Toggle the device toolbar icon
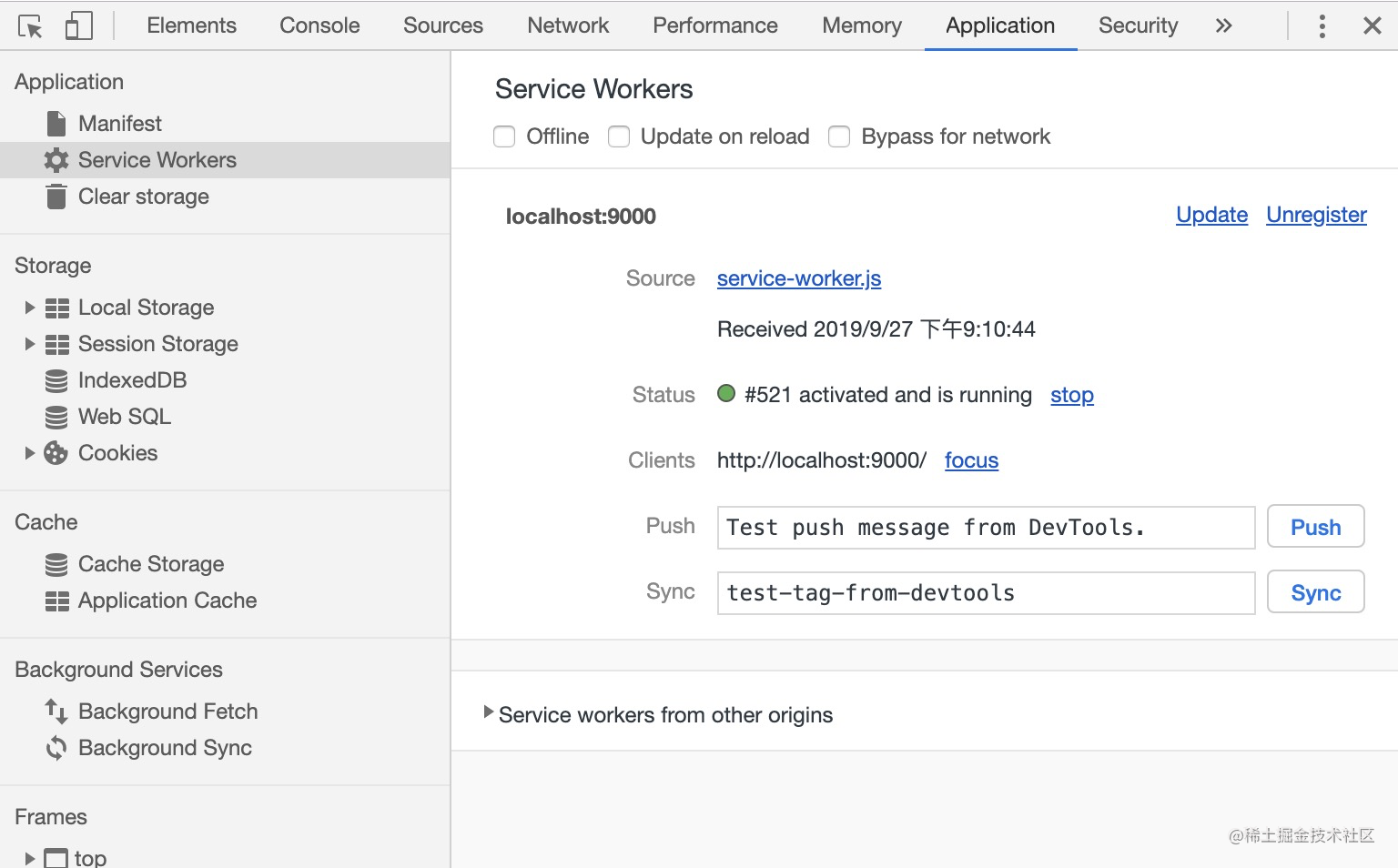 pyautogui.click(x=78, y=25)
